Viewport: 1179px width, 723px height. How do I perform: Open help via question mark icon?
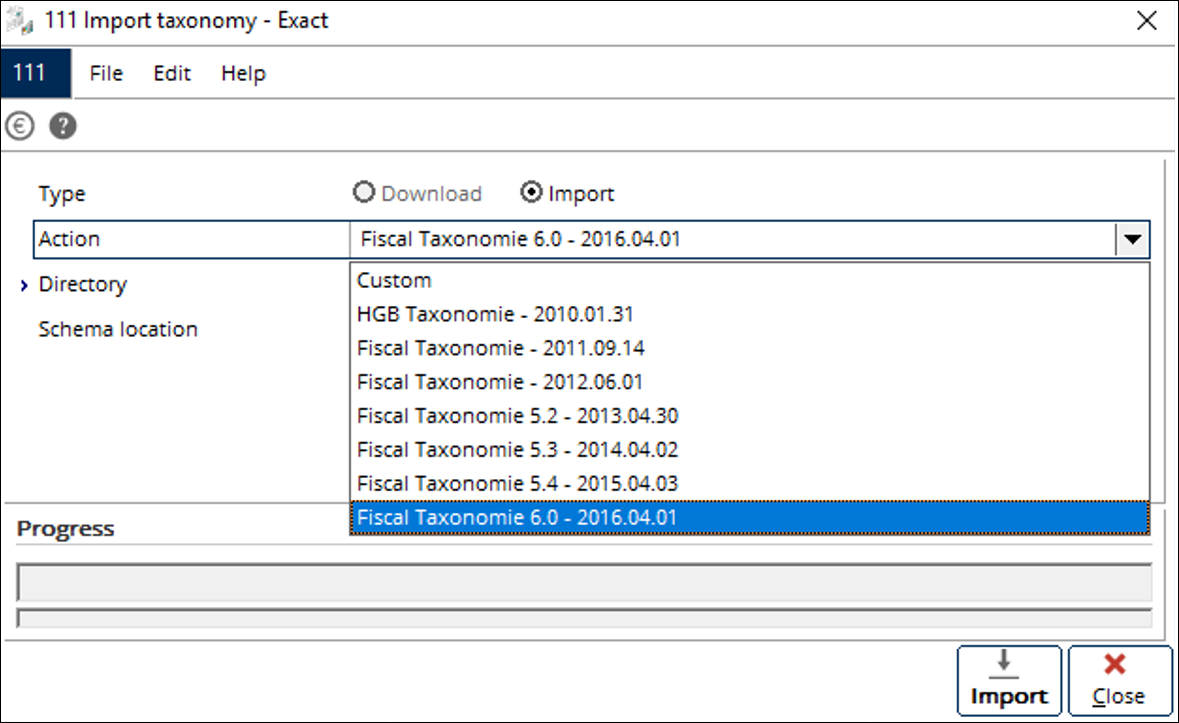[x=63, y=126]
